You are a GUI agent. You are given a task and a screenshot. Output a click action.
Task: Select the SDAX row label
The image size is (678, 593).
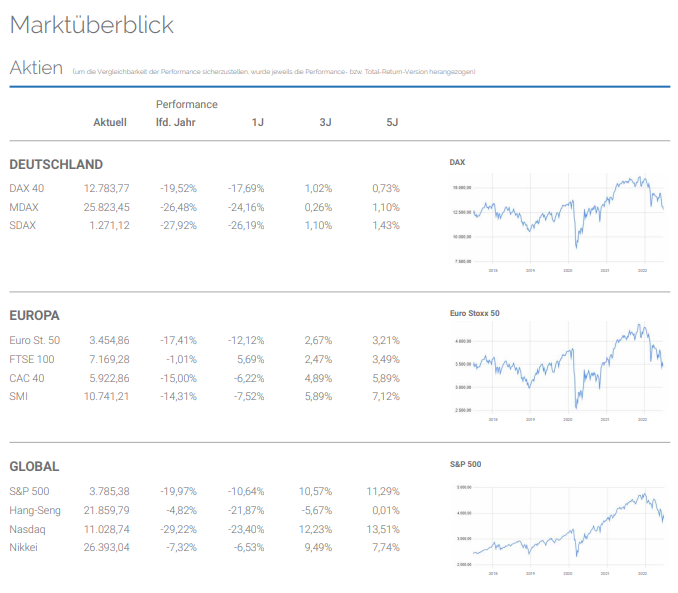(23, 226)
